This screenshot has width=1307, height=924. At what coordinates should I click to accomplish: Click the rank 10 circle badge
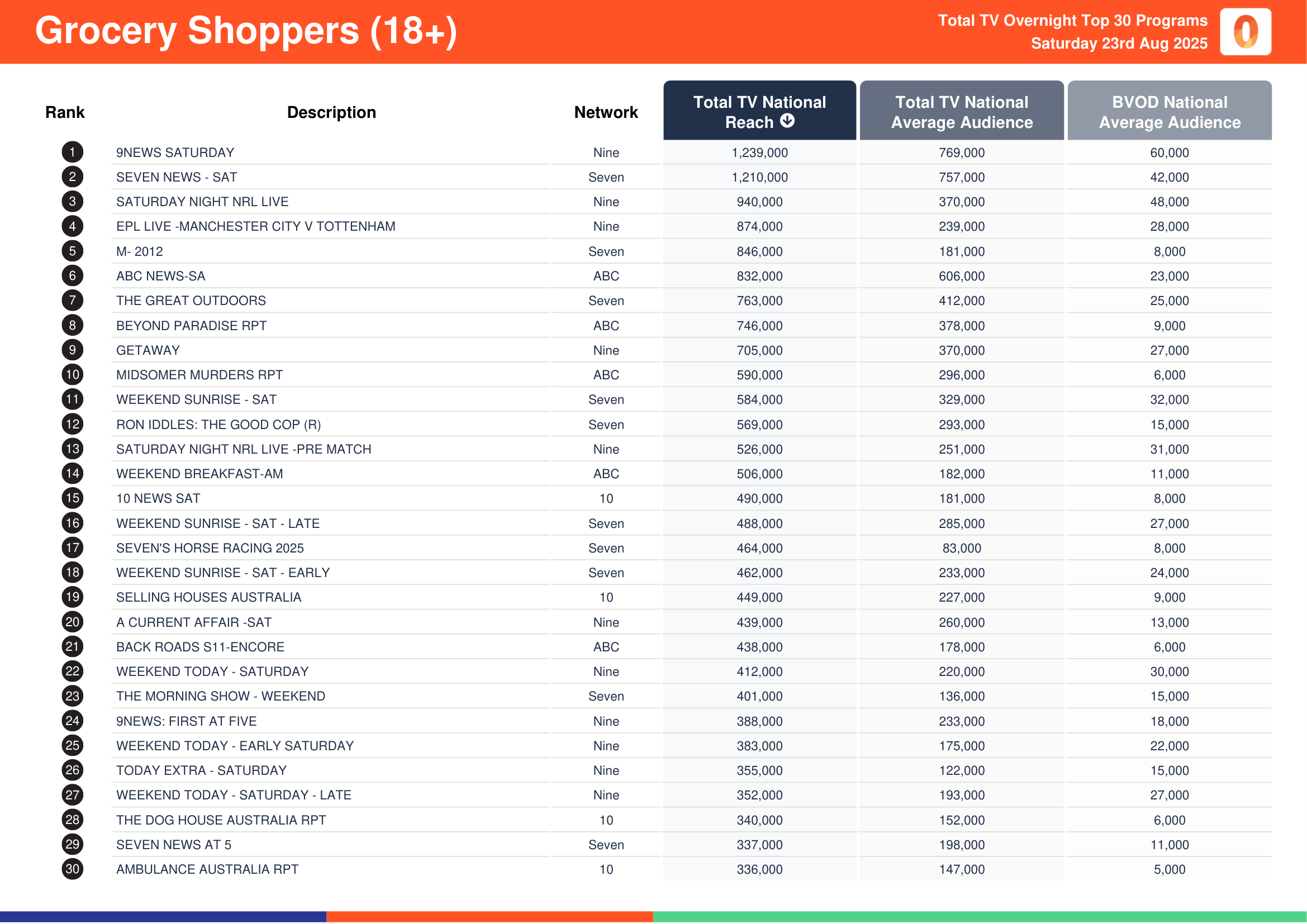[72, 374]
